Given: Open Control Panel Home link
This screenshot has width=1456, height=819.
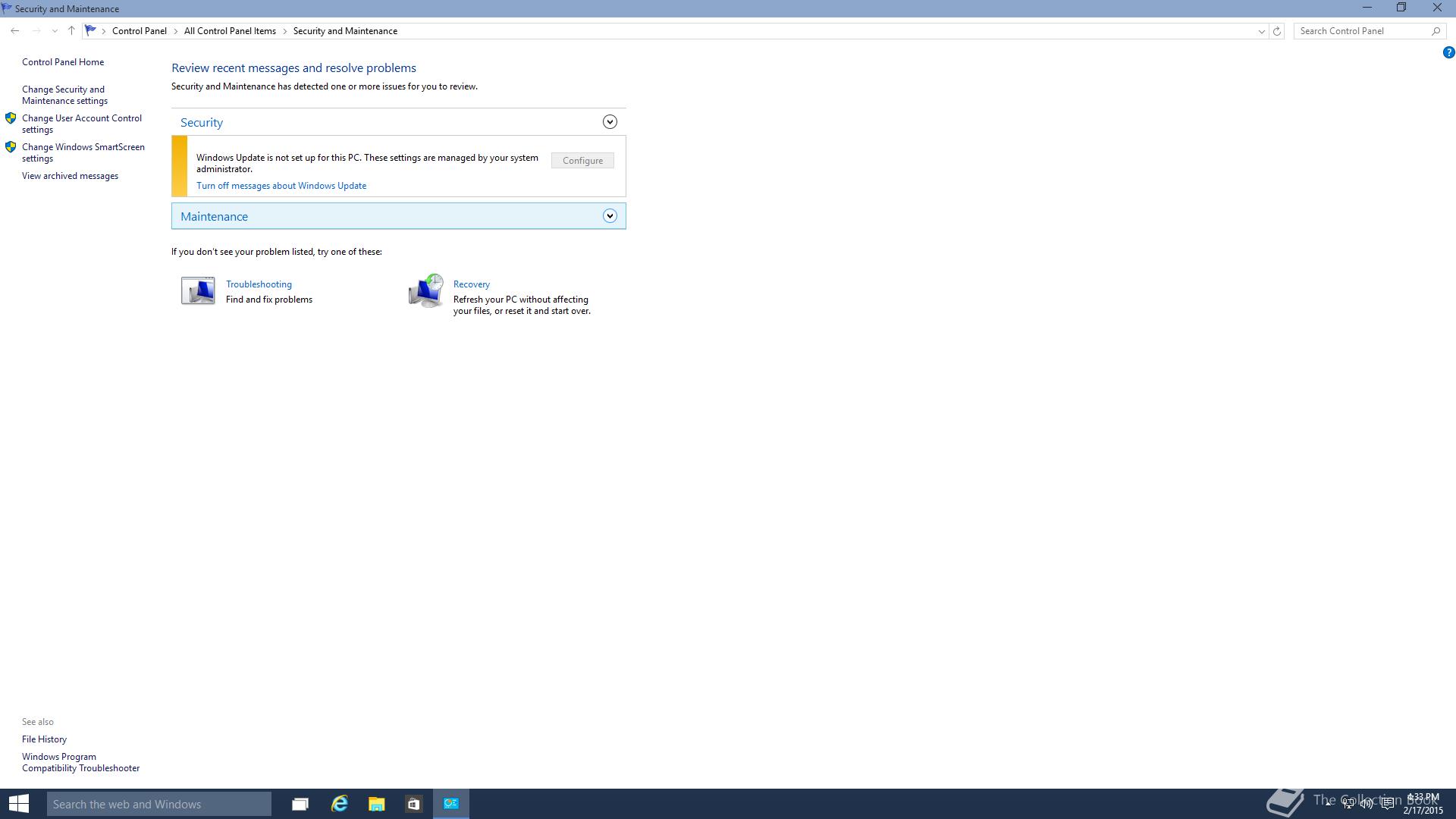Looking at the screenshot, I should [63, 62].
